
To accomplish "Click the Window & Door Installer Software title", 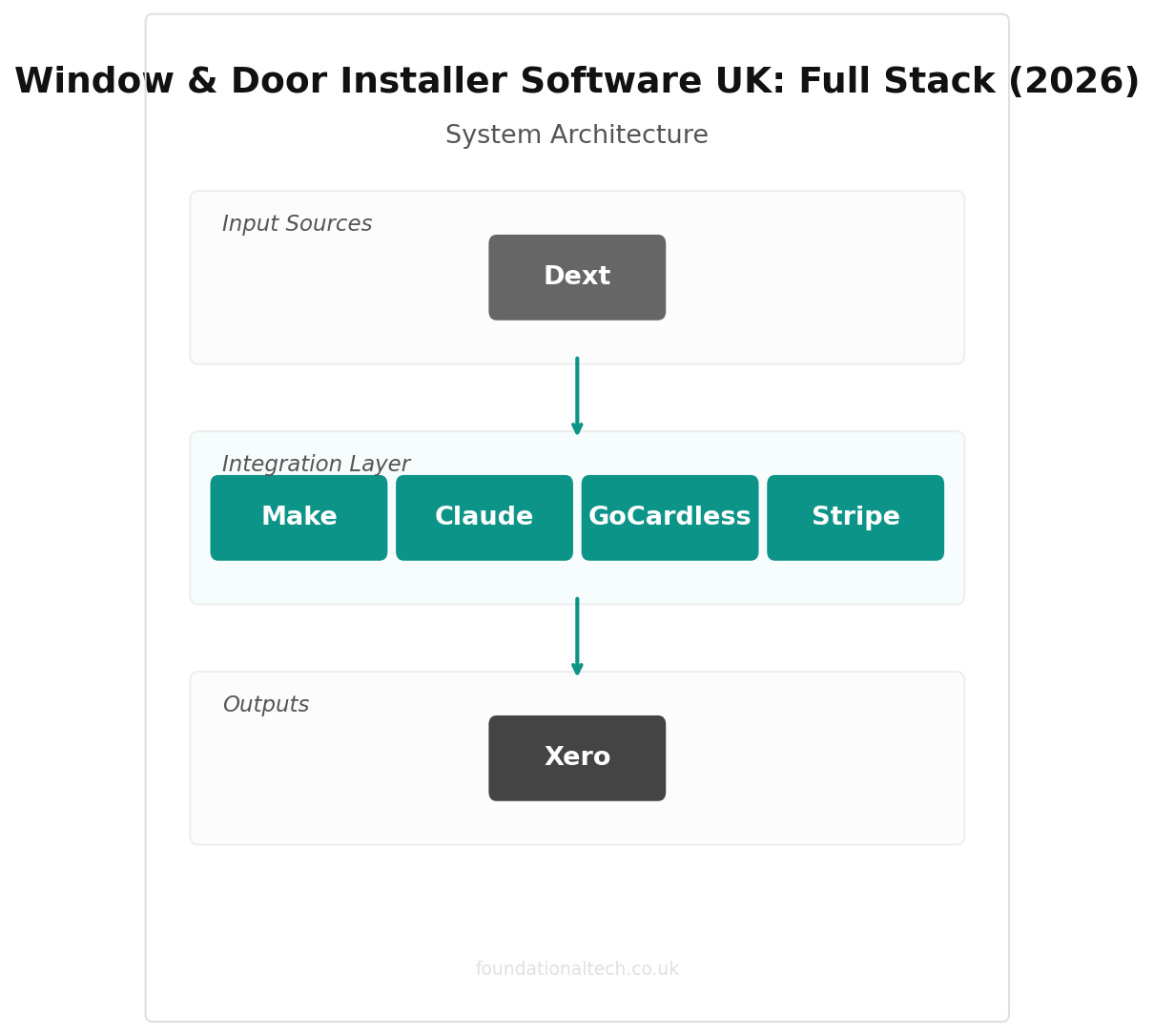I will click(x=577, y=82).
